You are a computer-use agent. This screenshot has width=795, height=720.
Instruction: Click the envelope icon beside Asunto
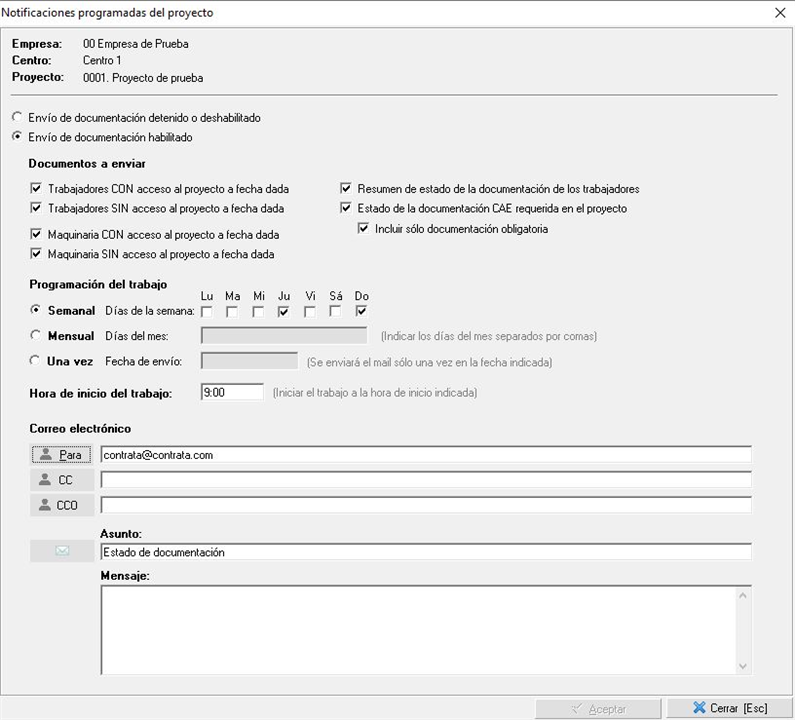62,551
